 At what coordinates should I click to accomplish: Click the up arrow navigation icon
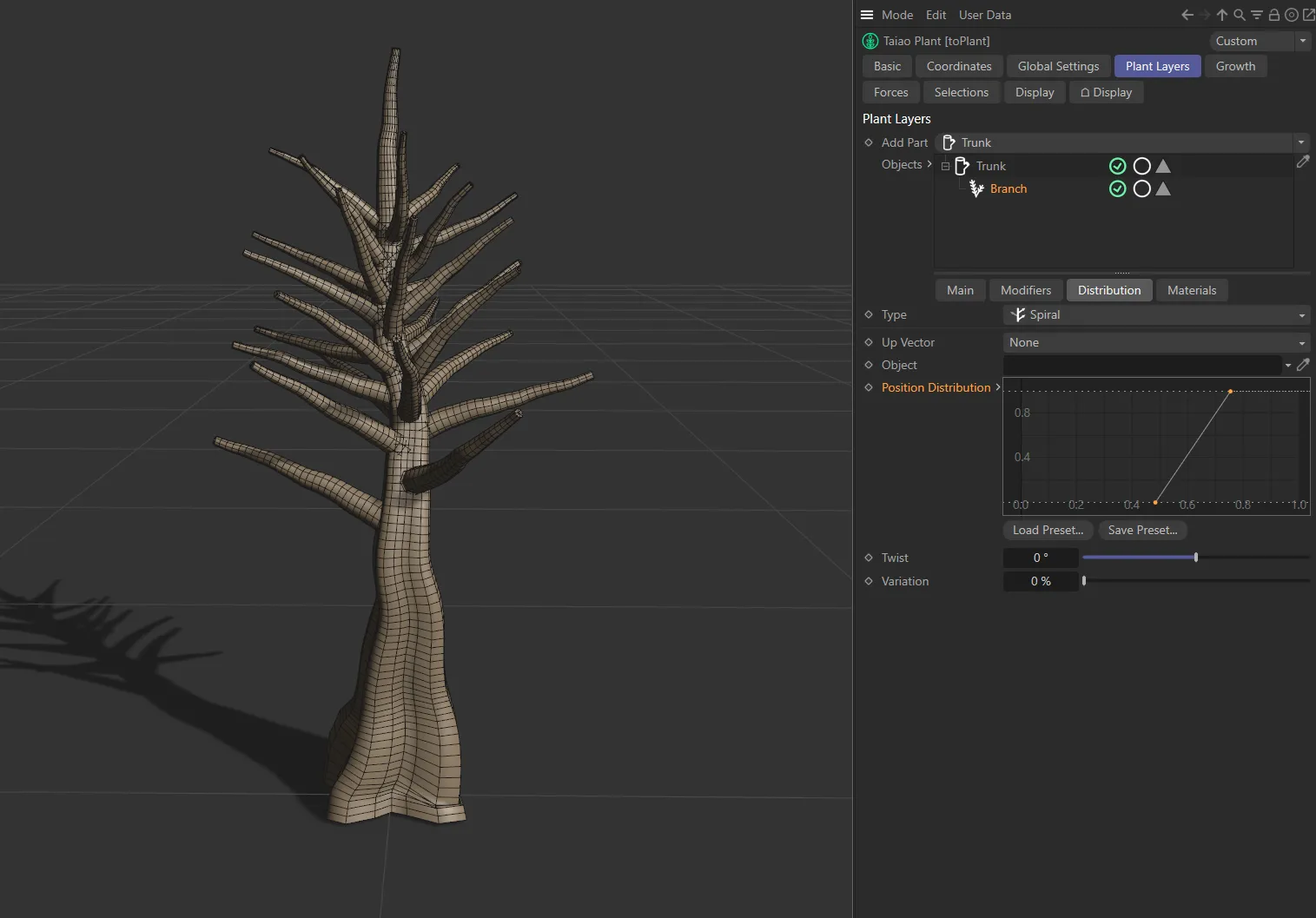pos(1222,15)
